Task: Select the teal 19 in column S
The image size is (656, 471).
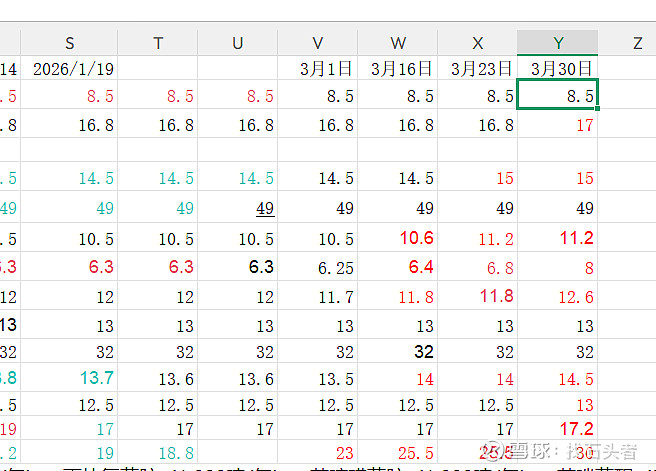Action: 69,452
